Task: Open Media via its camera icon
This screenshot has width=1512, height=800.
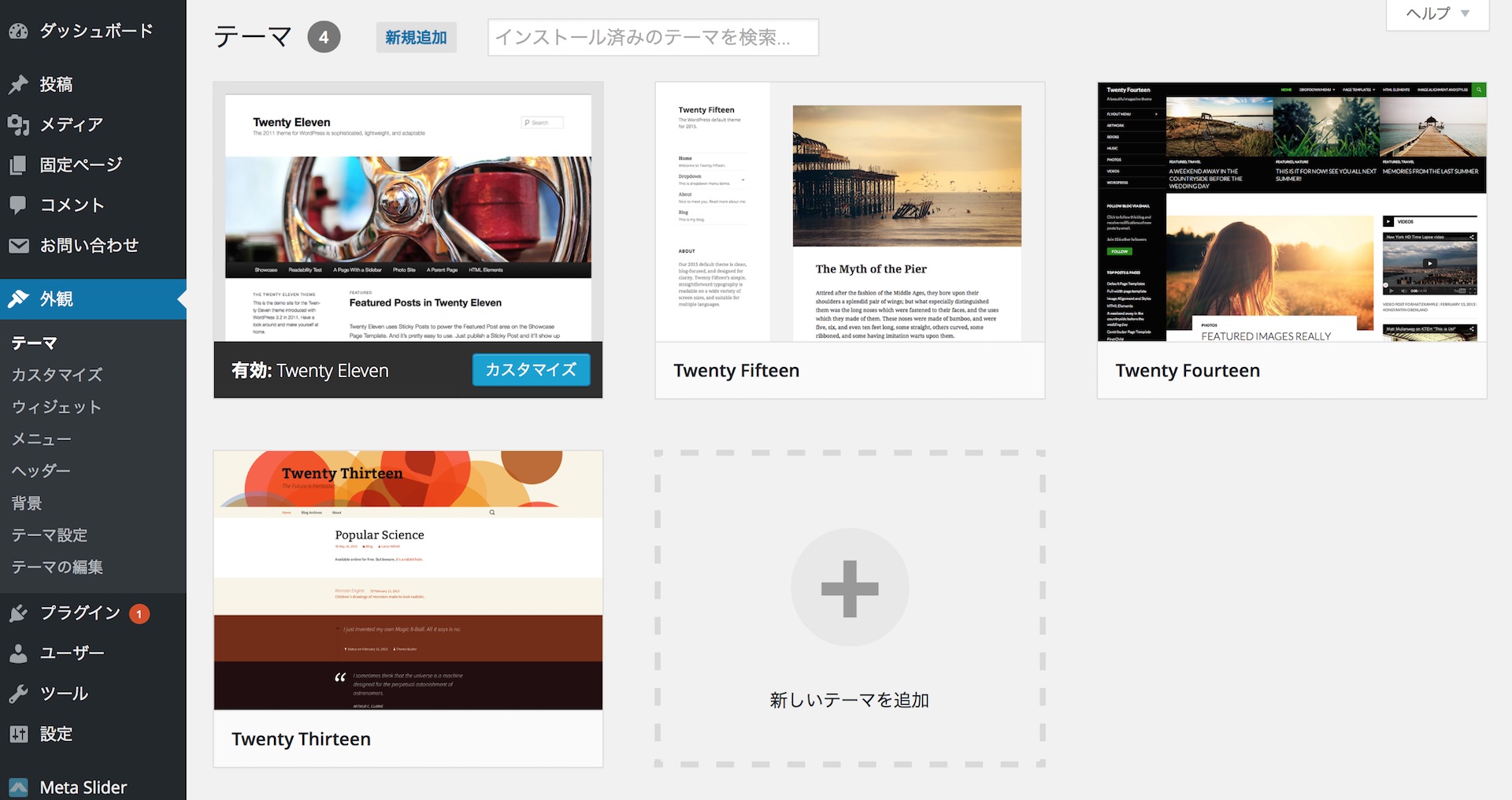Action: click(18, 124)
